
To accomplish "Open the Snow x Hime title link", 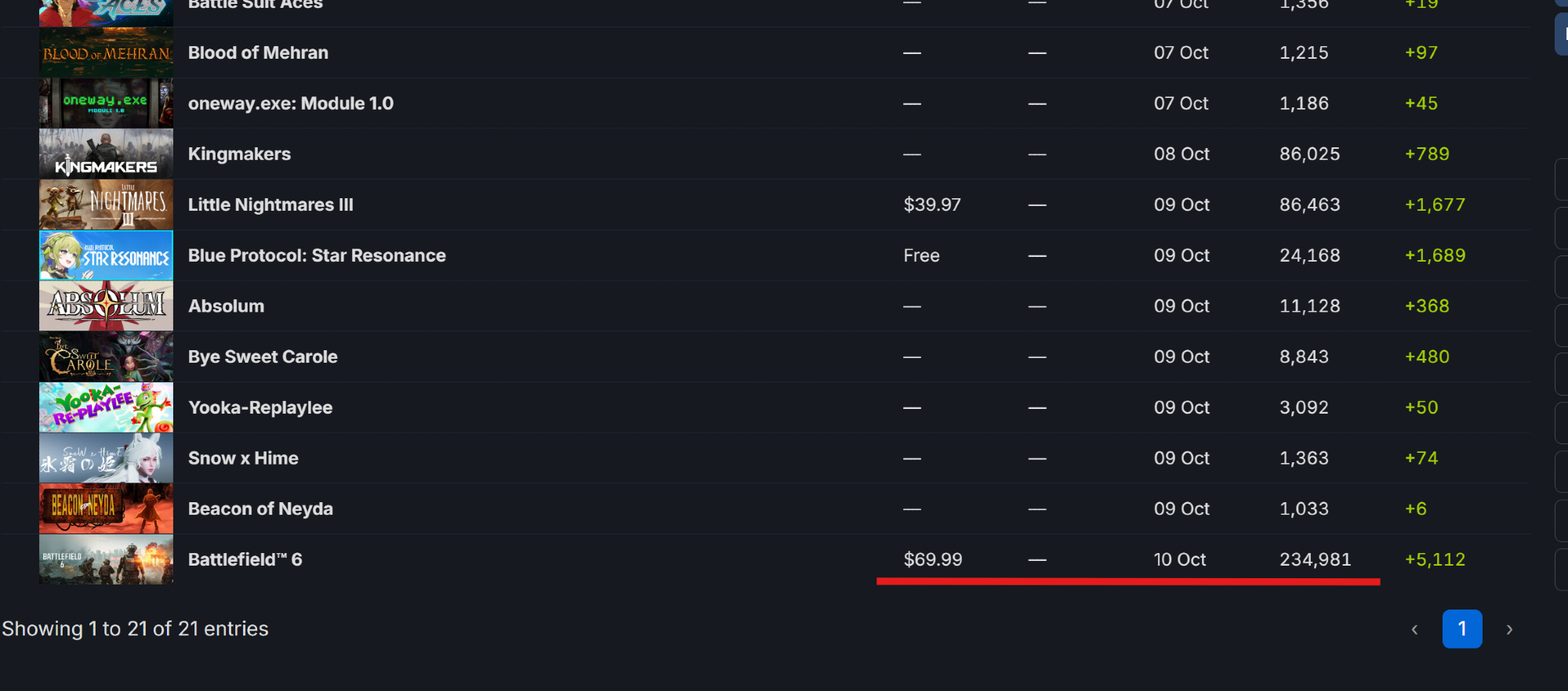I will click(x=243, y=458).
